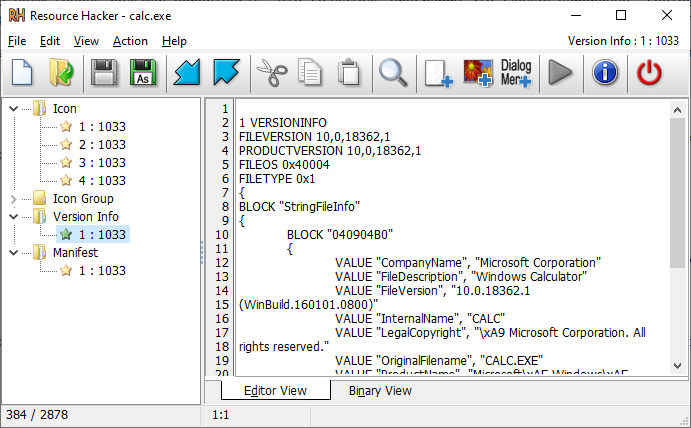This screenshot has width=691, height=428.
Task: Compile script with the play triangle icon
Action: point(560,73)
